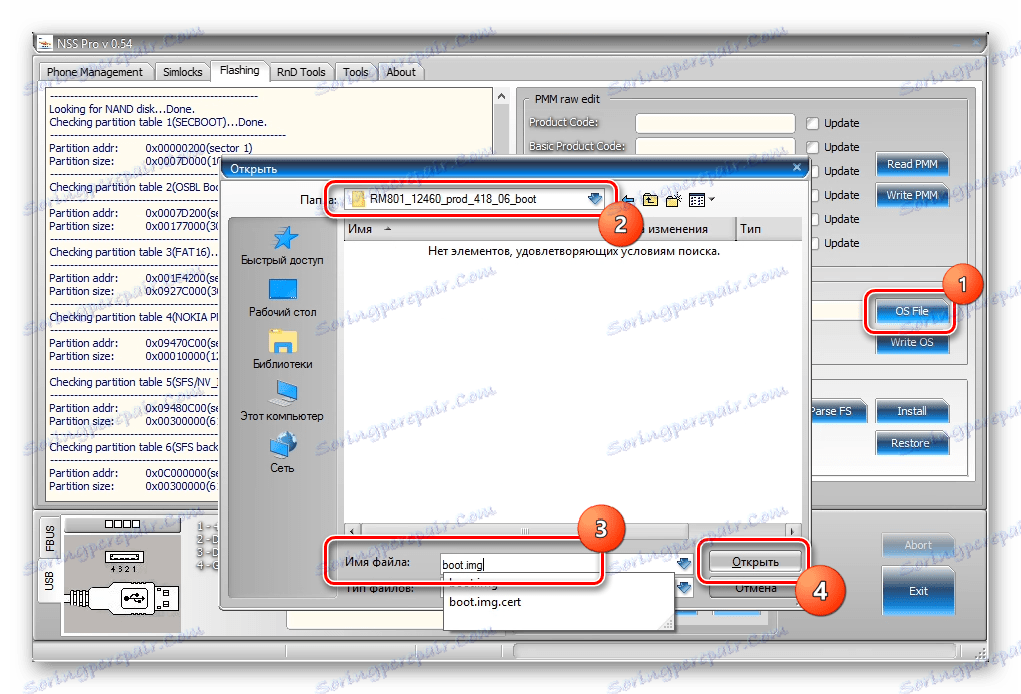Image resolution: width=1021 pixels, height=694 pixels.
Task: Open the view options dropdown arrow
Action: (x=712, y=200)
